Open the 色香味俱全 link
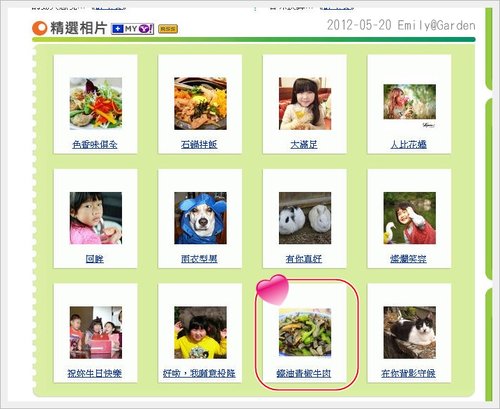This screenshot has height=409, width=500. click(95, 144)
